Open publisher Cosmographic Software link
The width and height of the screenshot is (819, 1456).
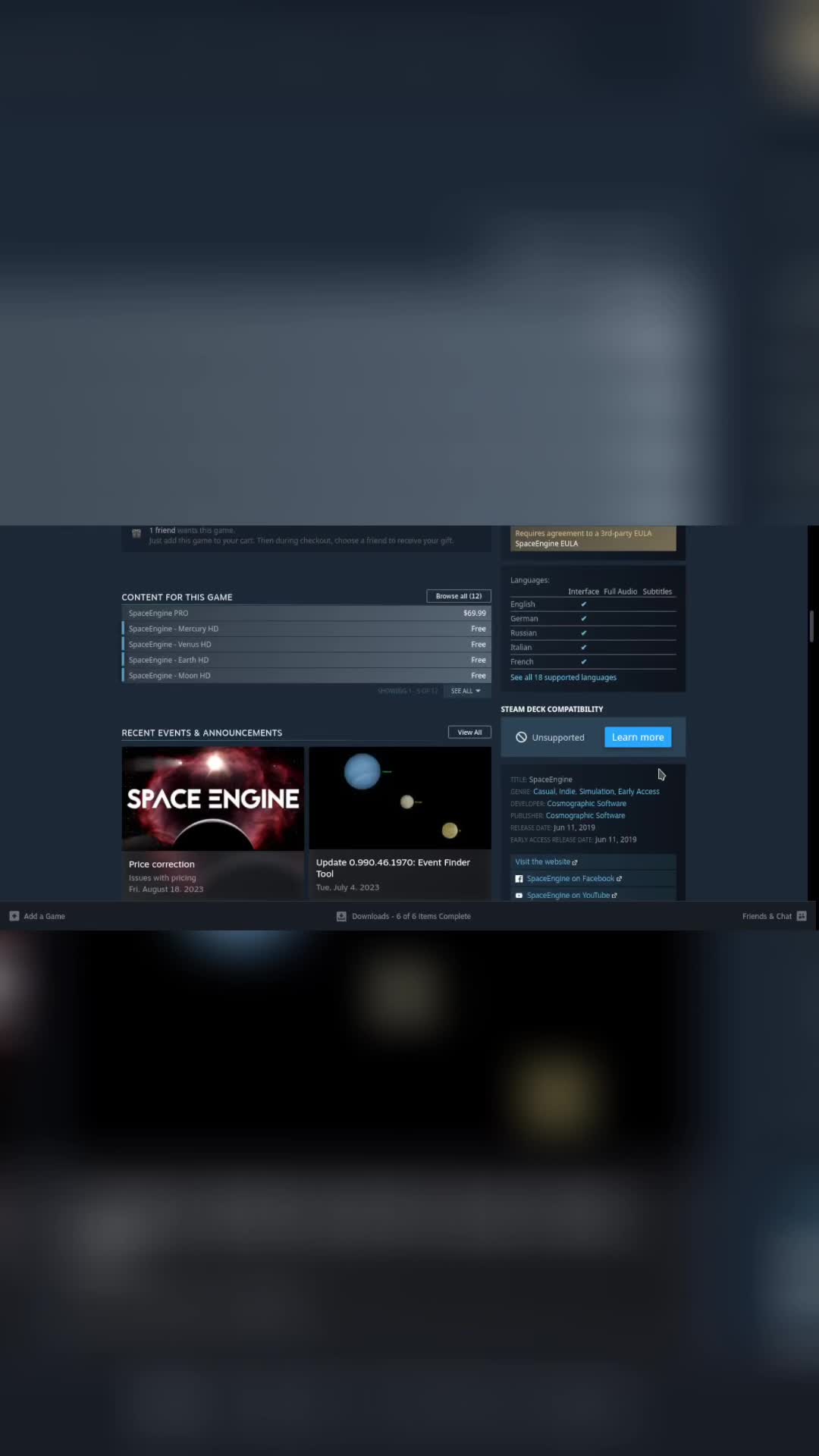(585, 816)
